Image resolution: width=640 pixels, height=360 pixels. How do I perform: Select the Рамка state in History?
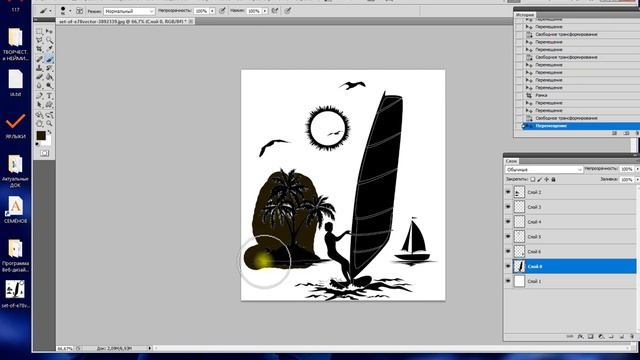tap(541, 95)
